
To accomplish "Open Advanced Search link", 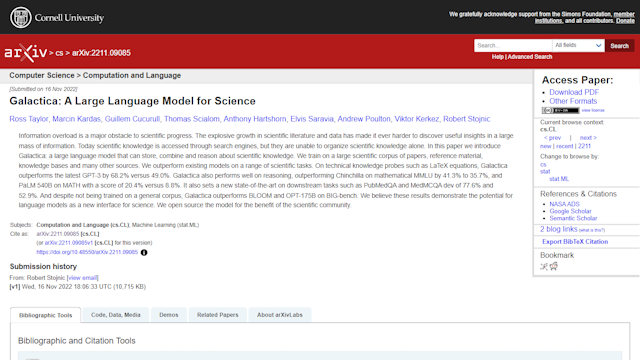I will point(530,57).
